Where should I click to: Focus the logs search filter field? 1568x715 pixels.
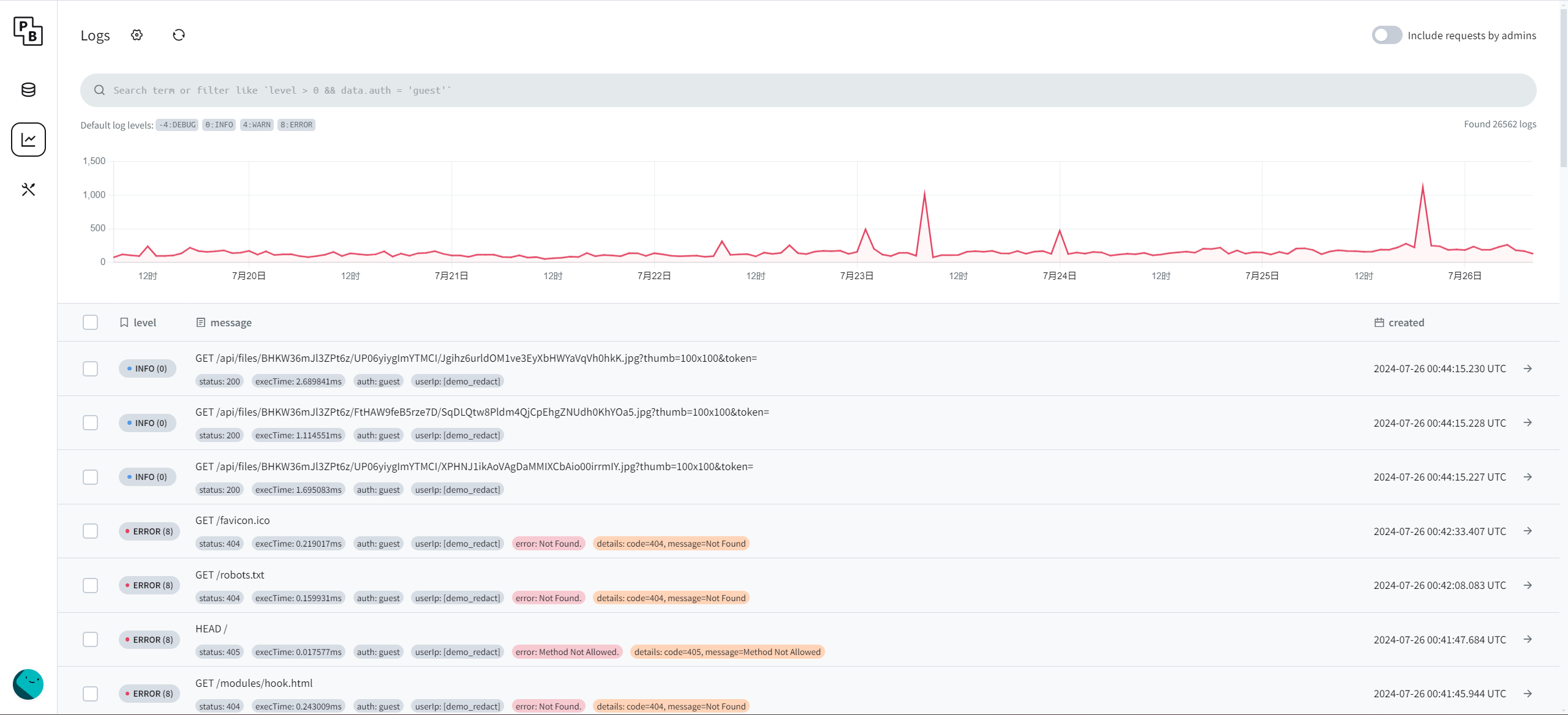(x=808, y=91)
